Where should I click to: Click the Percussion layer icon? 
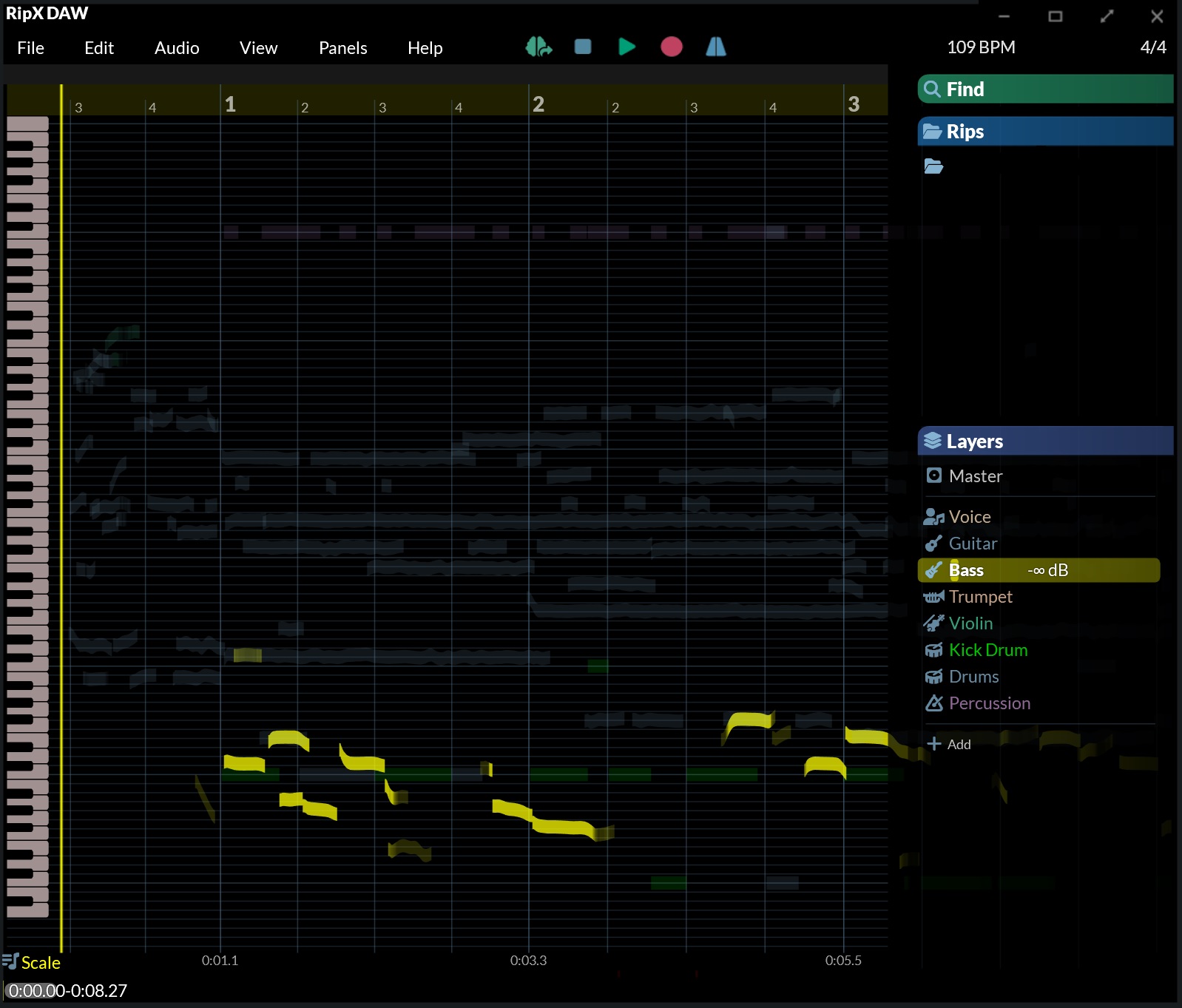point(933,703)
